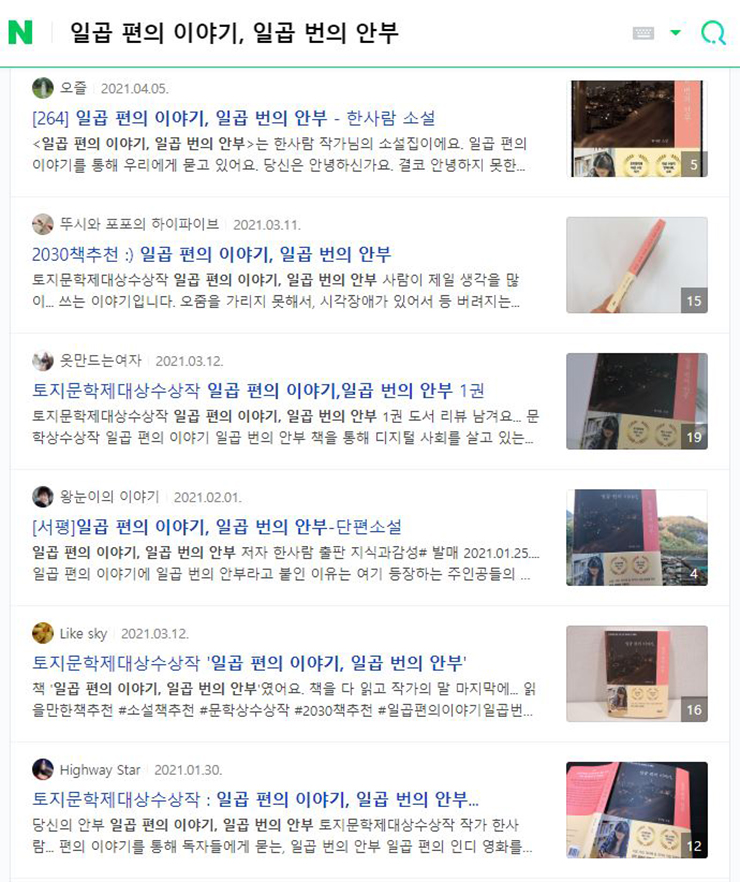Open the [264] 한사람 소설 post title
Image resolution: width=740 pixels, height=882 pixels.
coord(233,118)
